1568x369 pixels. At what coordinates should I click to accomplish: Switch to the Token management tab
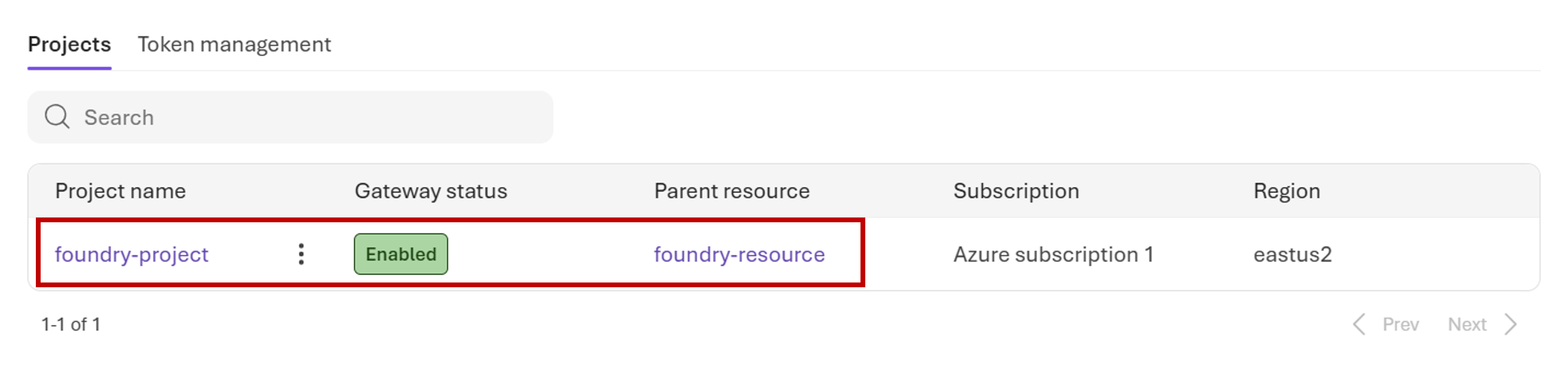(234, 44)
